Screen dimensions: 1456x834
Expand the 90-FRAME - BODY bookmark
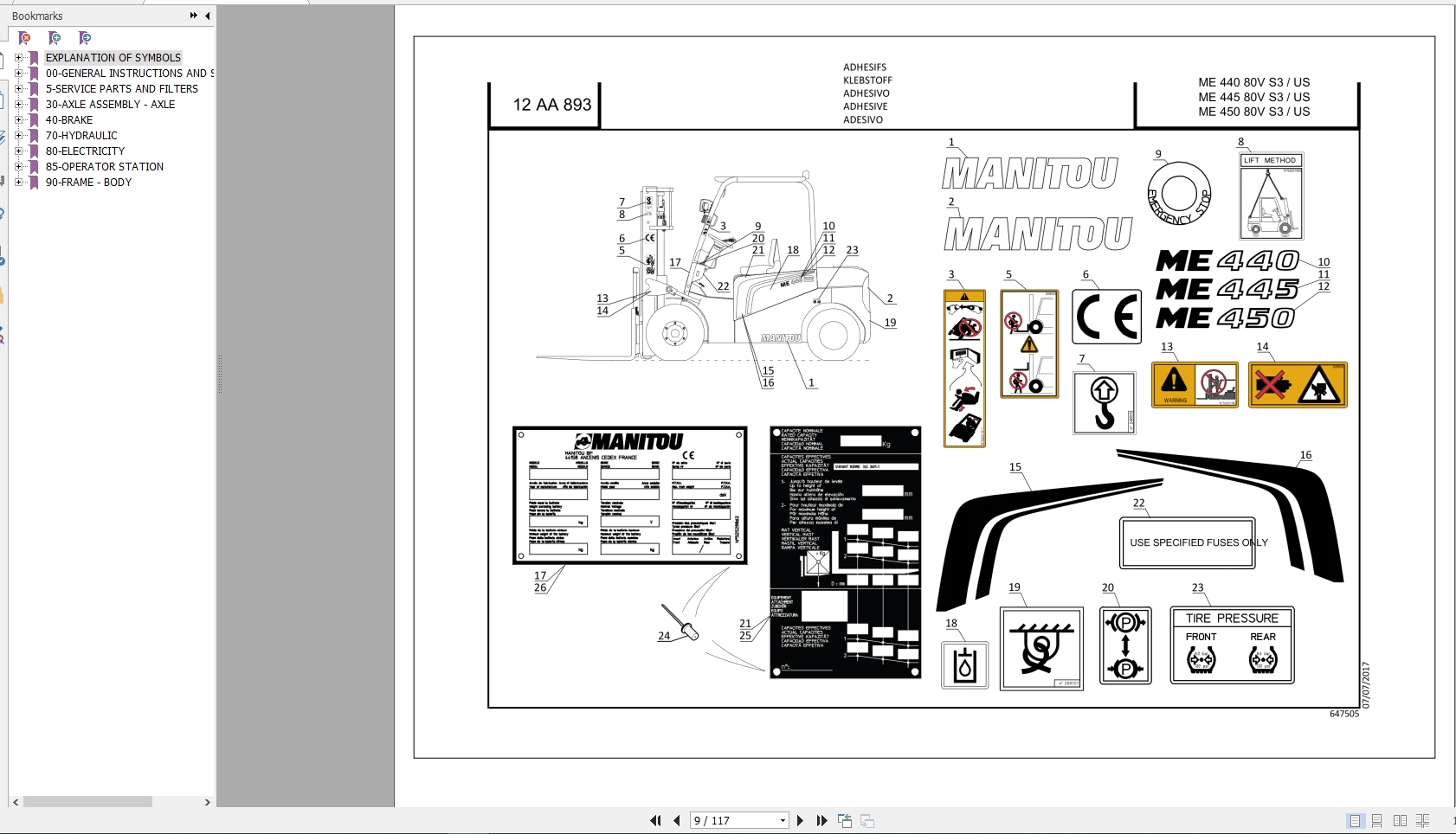[x=18, y=183]
